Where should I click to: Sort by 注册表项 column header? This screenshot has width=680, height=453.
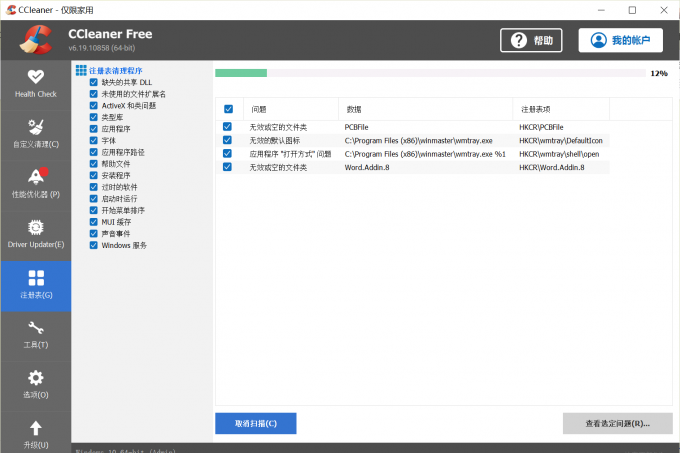[x=561, y=109]
